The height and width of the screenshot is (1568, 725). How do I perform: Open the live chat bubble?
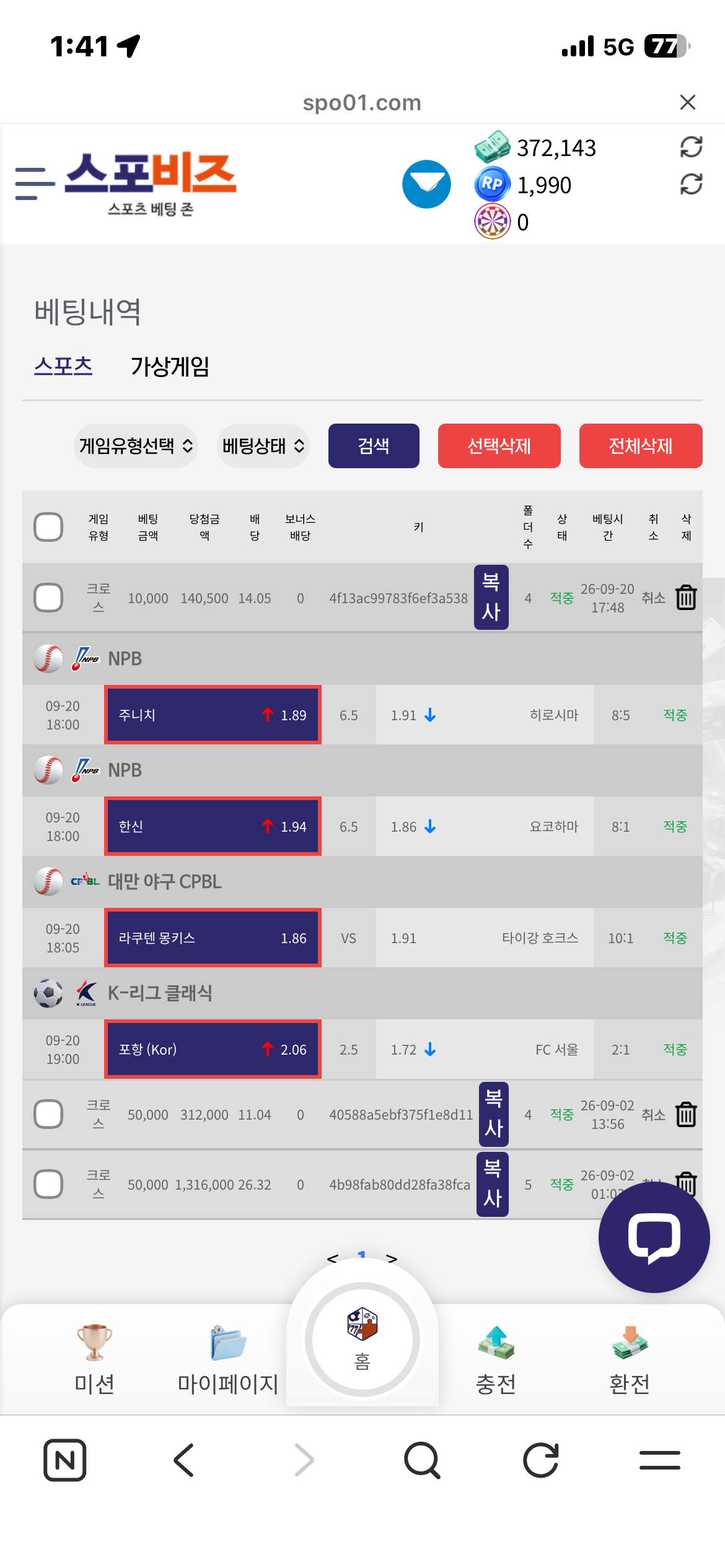tap(654, 1237)
